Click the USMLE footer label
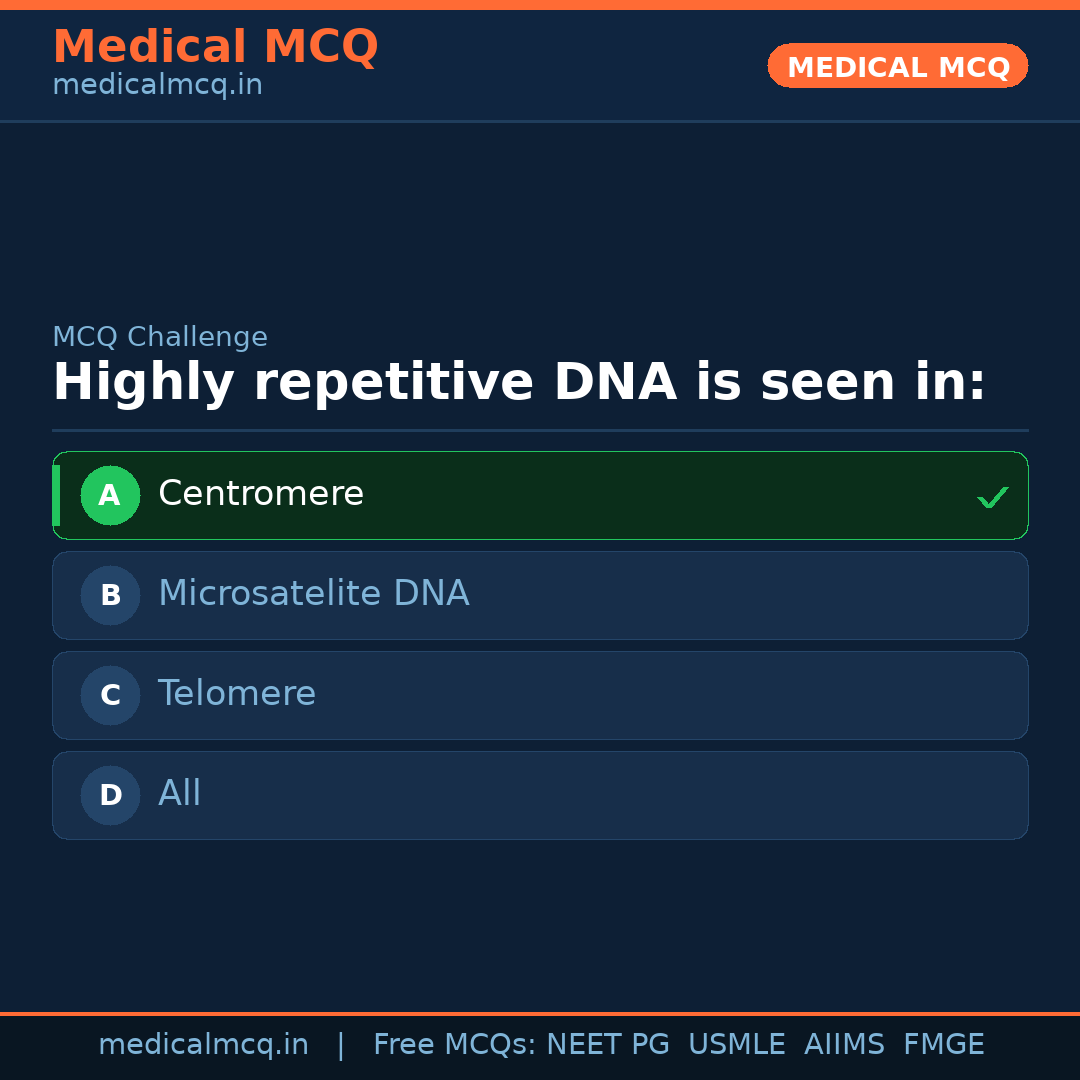The width and height of the screenshot is (1080, 1080). click(736, 1045)
